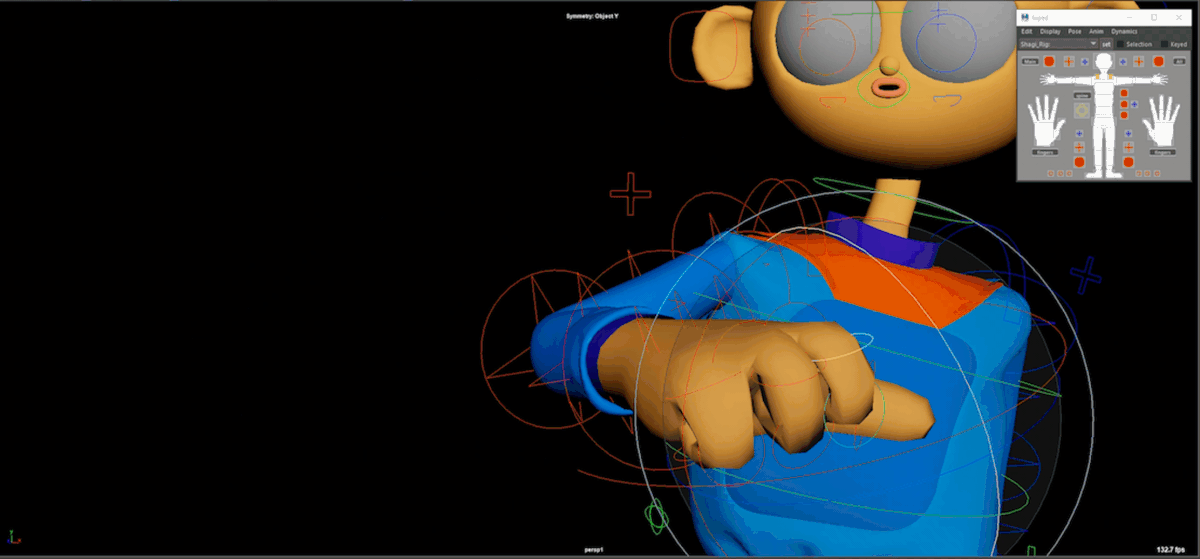Enable the Keyed checkbox

coord(1164,44)
